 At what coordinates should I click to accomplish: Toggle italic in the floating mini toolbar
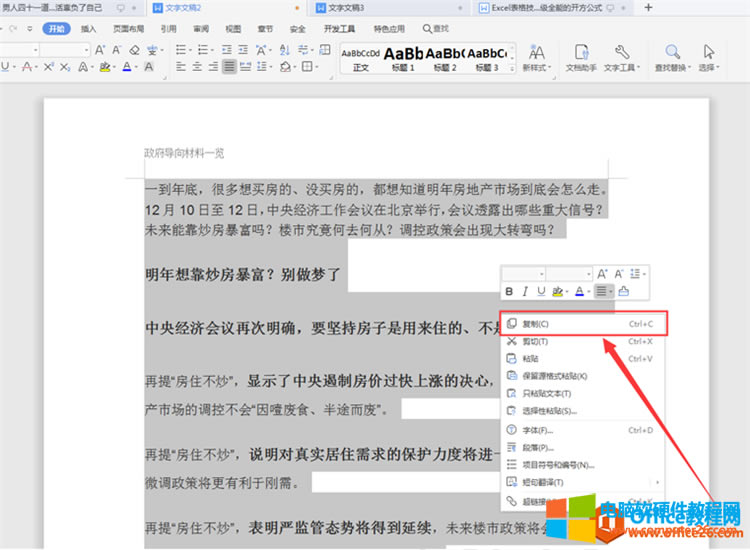pyautogui.click(x=525, y=291)
